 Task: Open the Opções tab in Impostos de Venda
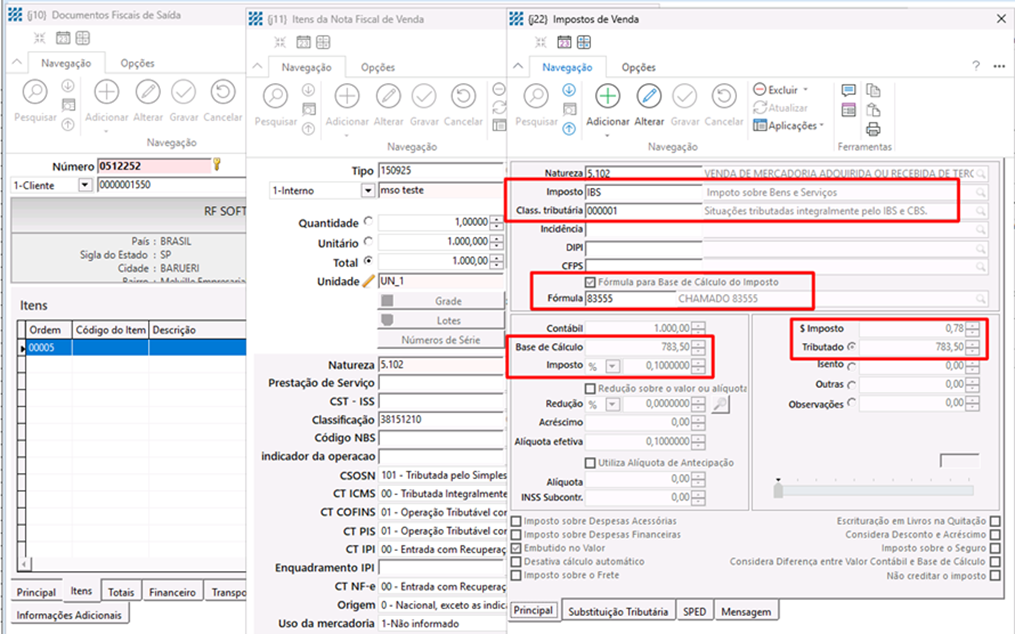point(638,67)
